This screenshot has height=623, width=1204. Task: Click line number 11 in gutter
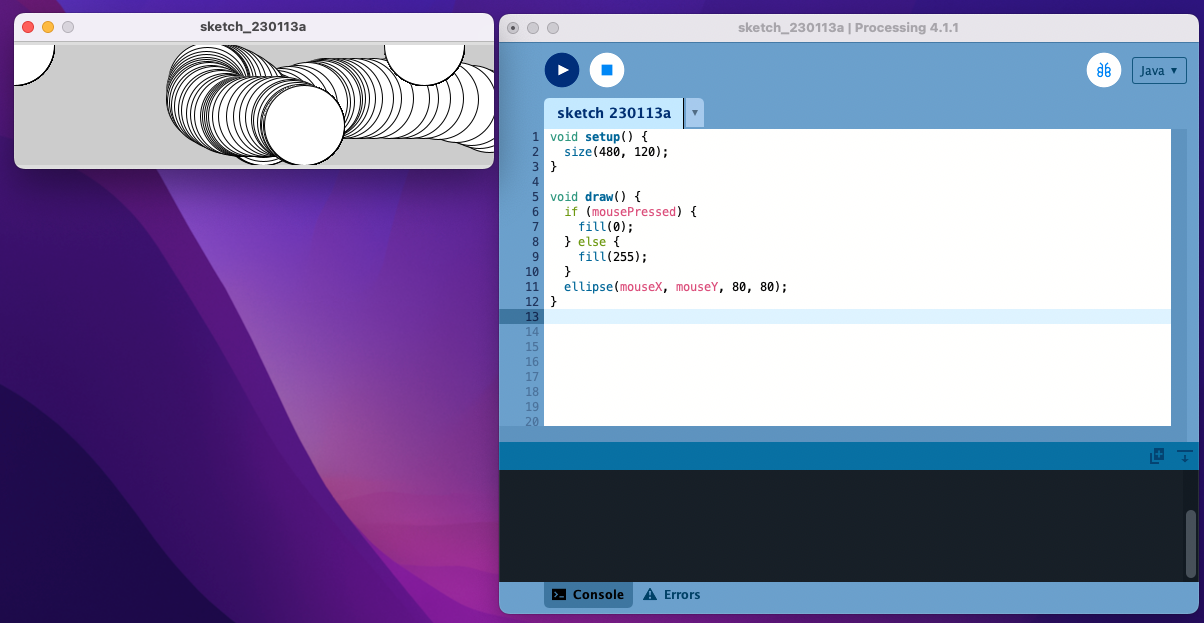pyautogui.click(x=532, y=287)
